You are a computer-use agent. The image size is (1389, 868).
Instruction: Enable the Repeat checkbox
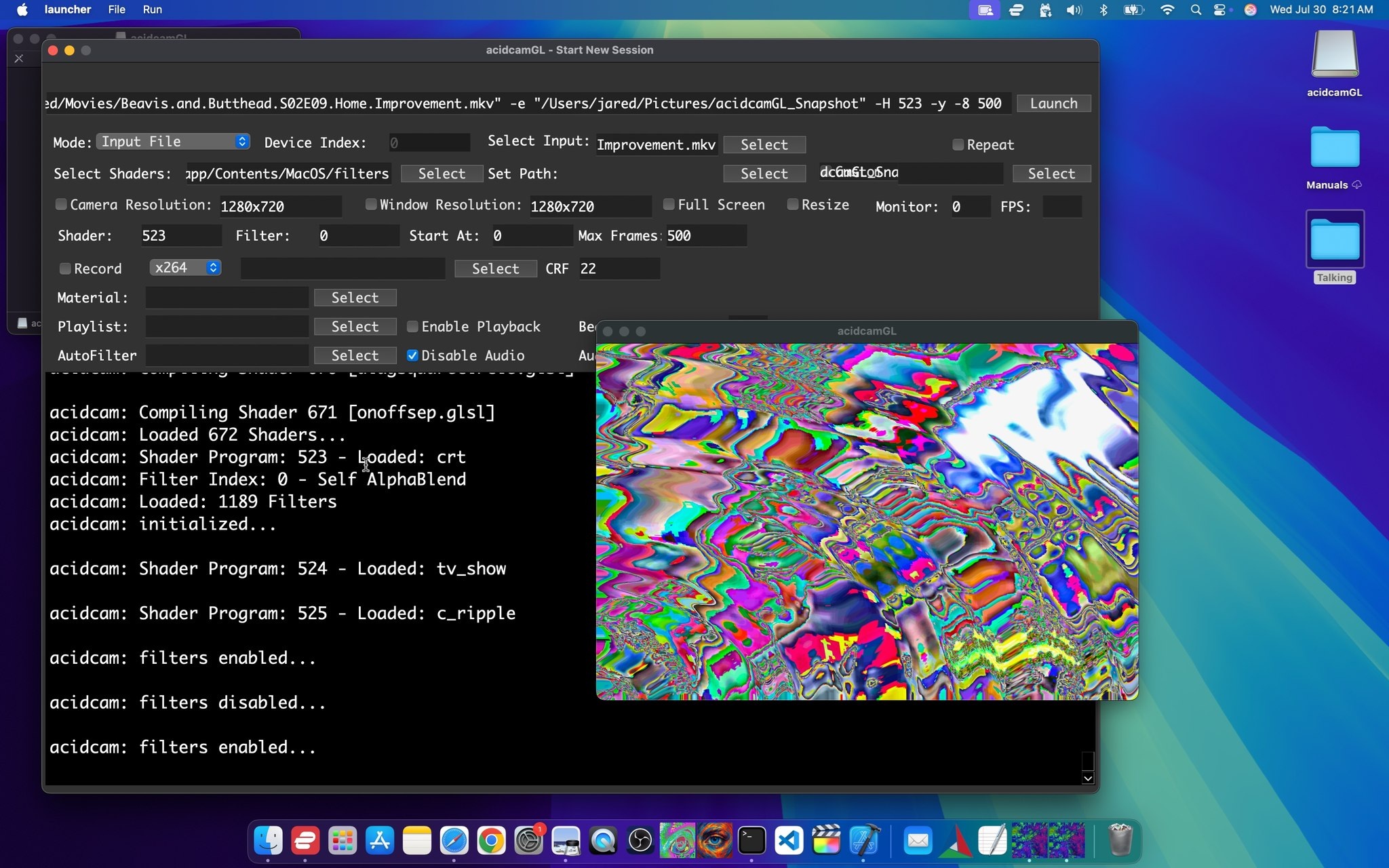(x=958, y=144)
